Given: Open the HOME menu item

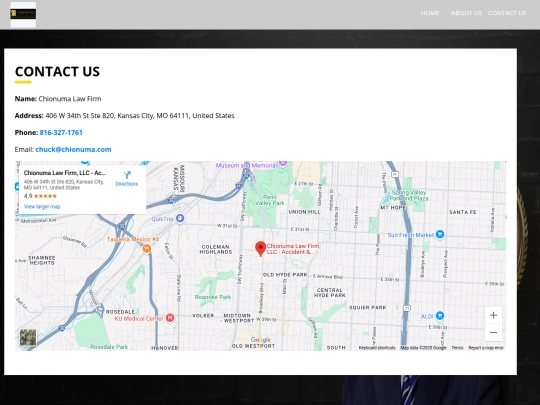Looking at the screenshot, I should (429, 13).
